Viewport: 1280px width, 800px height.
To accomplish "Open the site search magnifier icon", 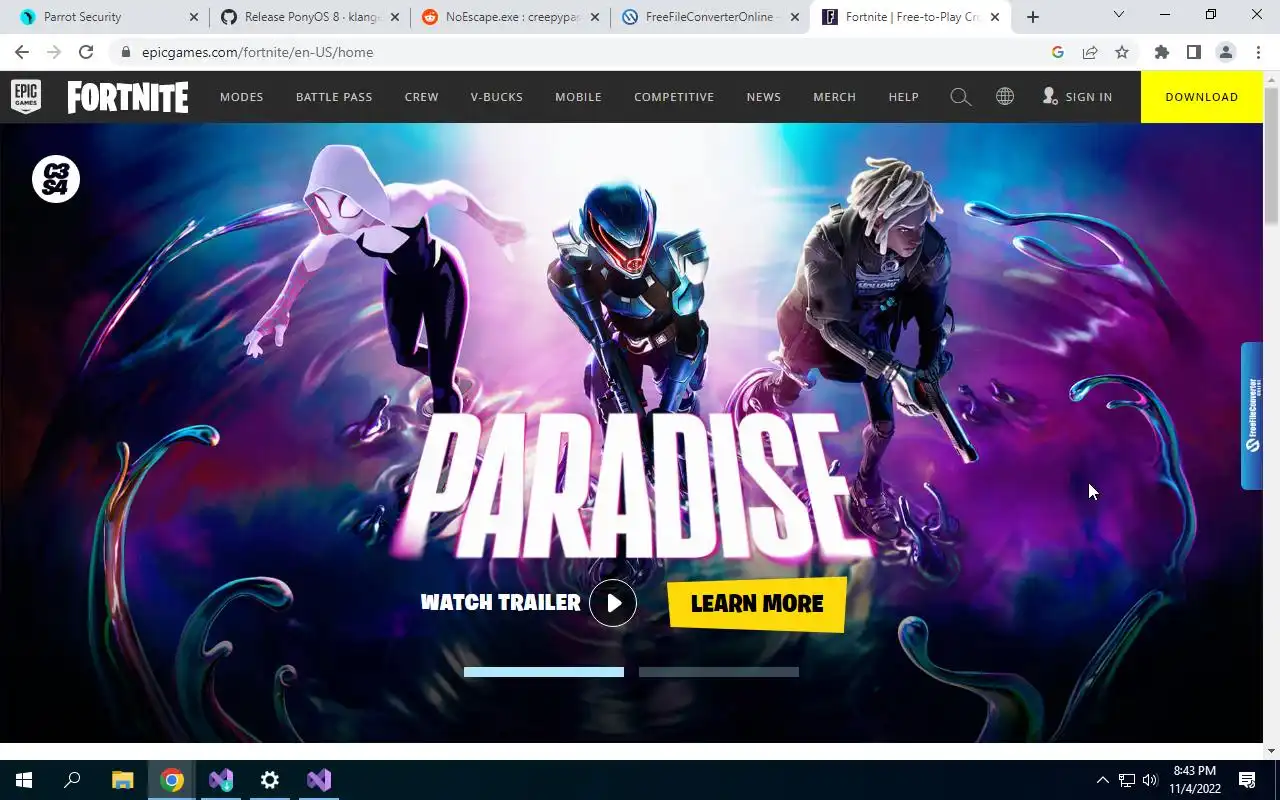I will coord(961,97).
